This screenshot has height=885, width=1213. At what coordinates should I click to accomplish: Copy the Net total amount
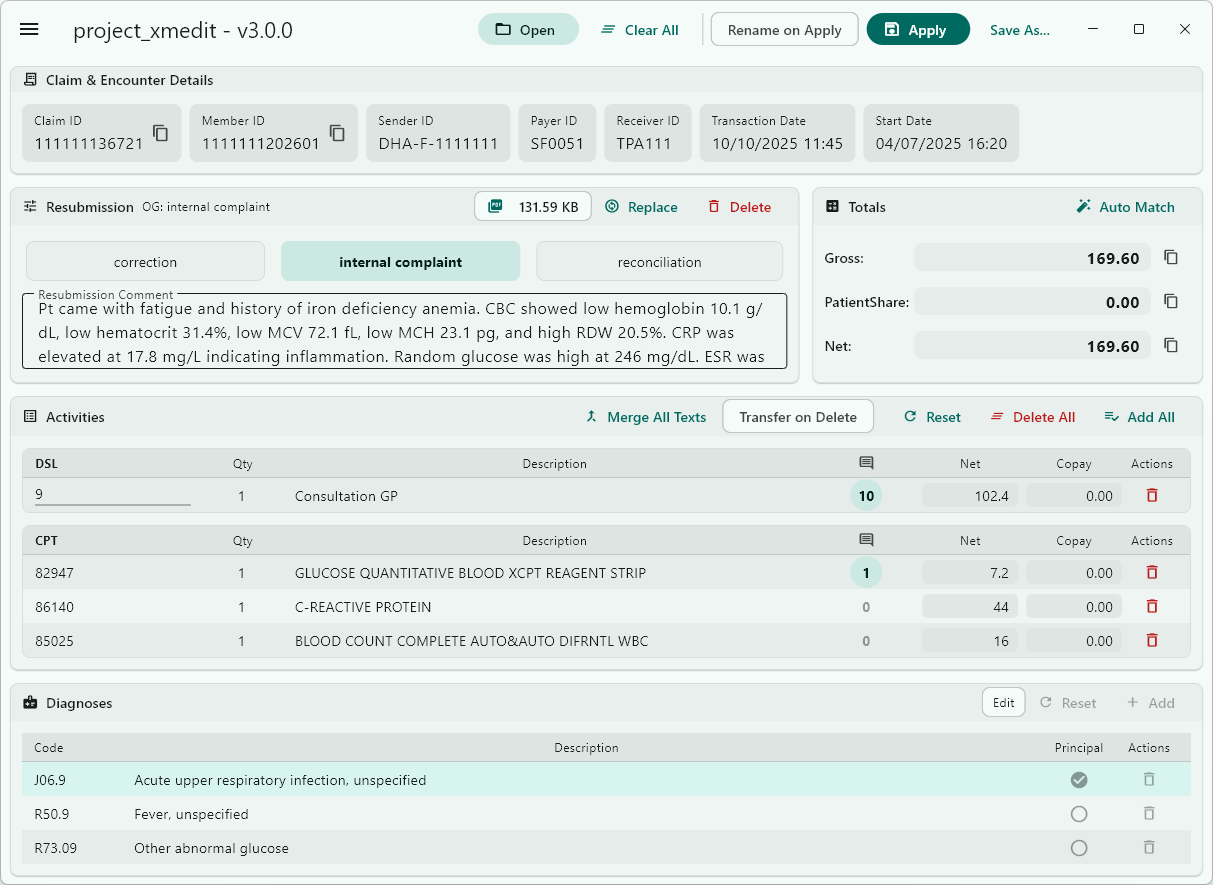pyautogui.click(x=1171, y=345)
